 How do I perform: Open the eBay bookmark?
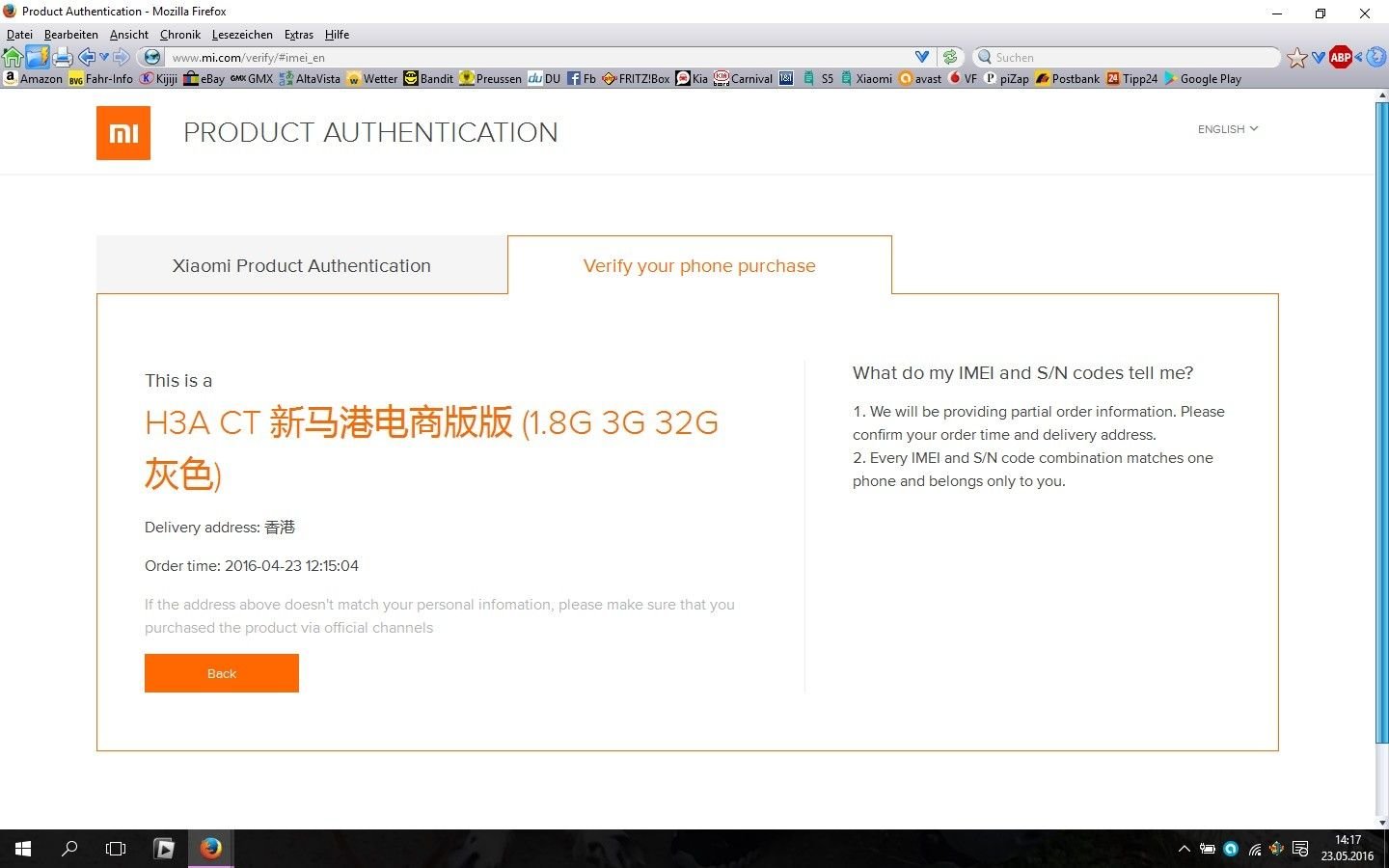tap(204, 78)
